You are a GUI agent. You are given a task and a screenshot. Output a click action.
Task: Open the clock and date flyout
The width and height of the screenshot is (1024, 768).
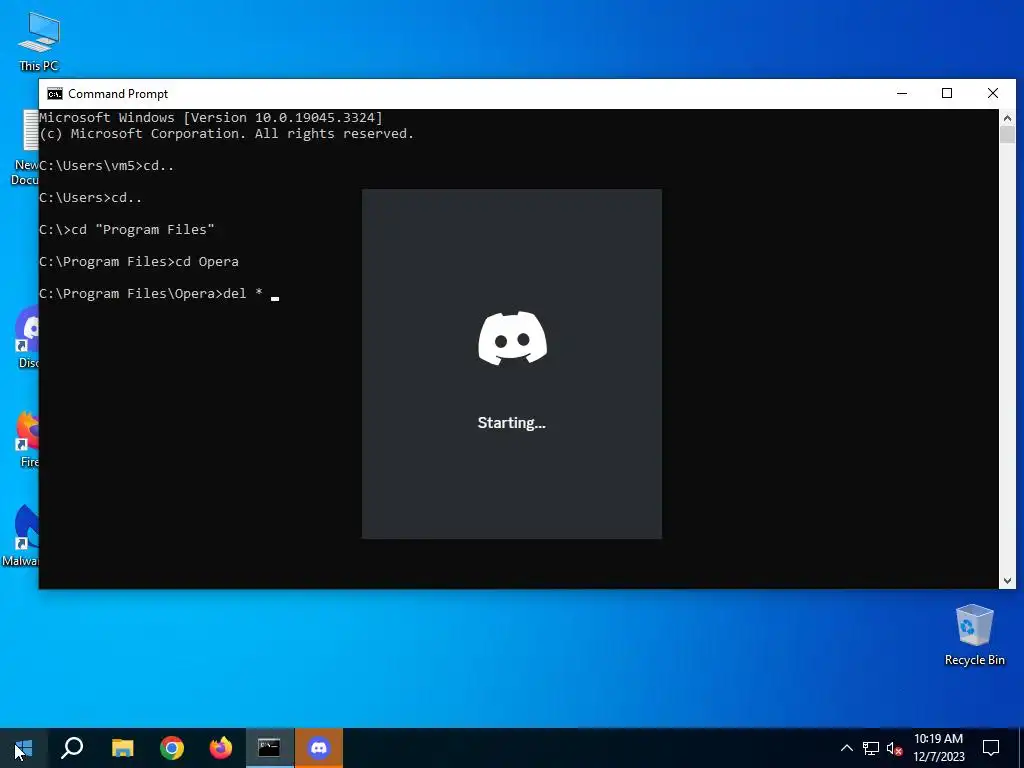(938, 748)
